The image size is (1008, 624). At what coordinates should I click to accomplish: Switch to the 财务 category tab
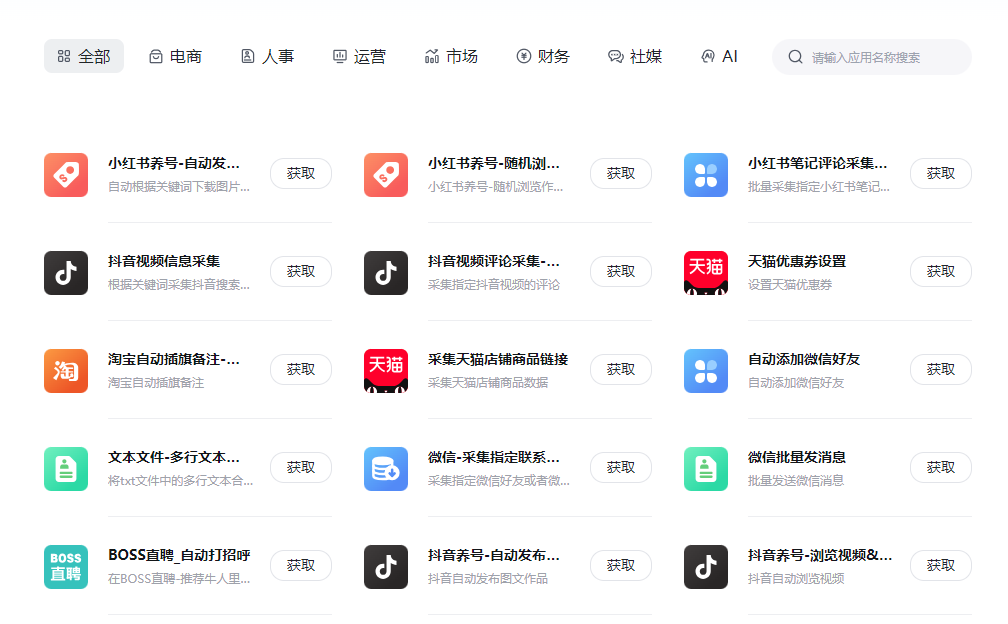click(x=543, y=56)
